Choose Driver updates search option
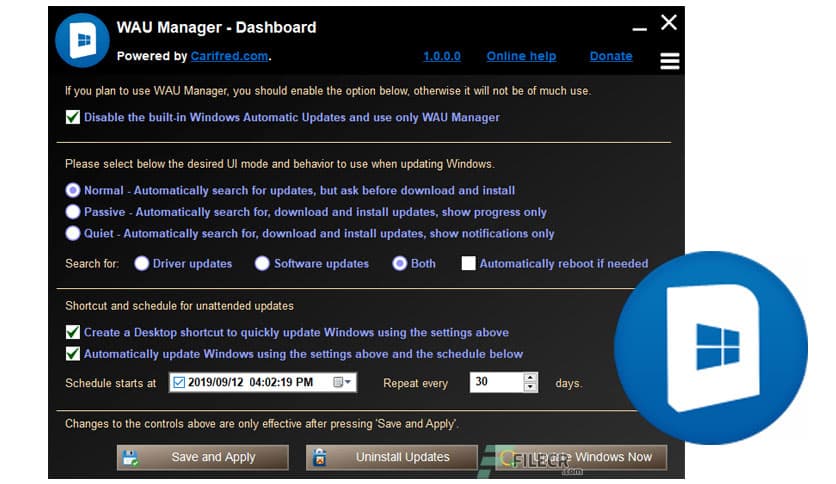836x484 pixels. pyautogui.click(x=141, y=263)
